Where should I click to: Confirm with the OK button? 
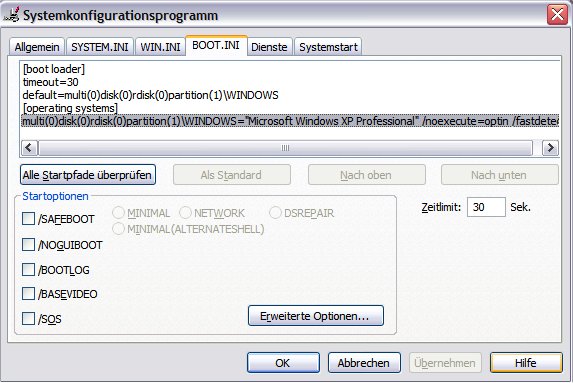(283, 363)
